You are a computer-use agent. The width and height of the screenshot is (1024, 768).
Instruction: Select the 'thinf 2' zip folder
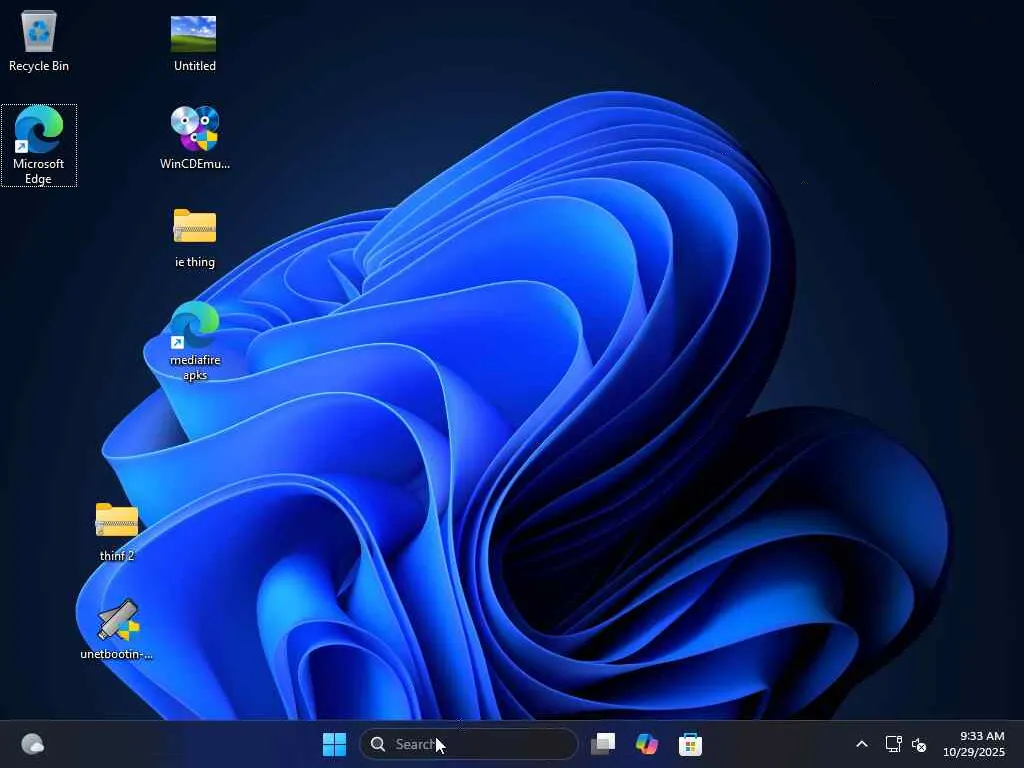tap(117, 519)
